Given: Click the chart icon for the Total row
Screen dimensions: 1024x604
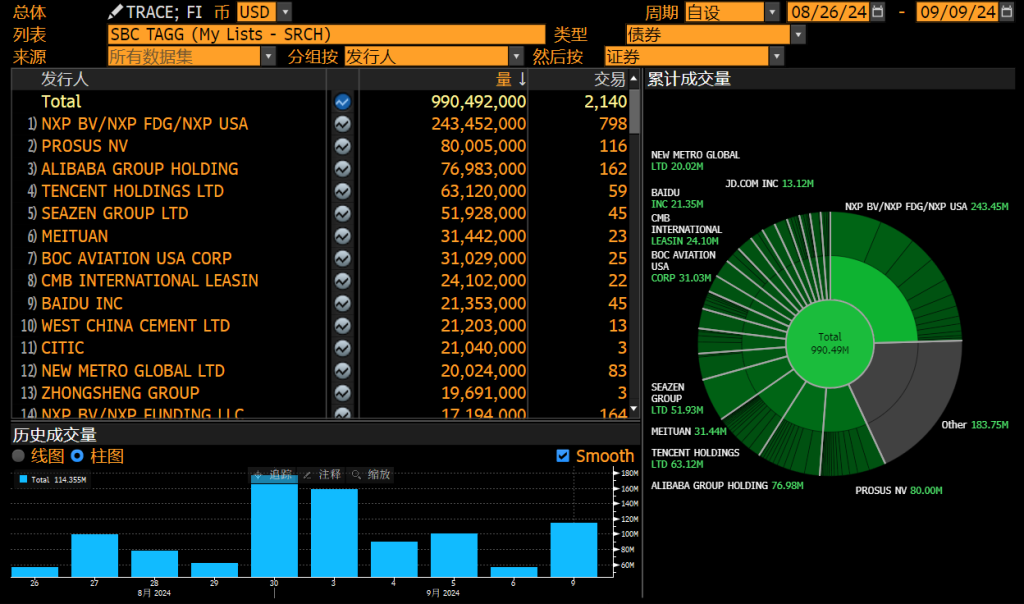Looking at the screenshot, I should coord(343,102).
